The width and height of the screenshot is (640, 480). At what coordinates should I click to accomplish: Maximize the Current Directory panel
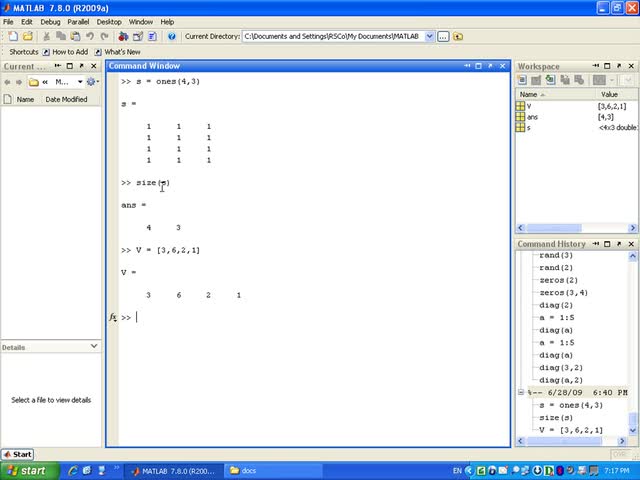pyautogui.click(x=70, y=66)
